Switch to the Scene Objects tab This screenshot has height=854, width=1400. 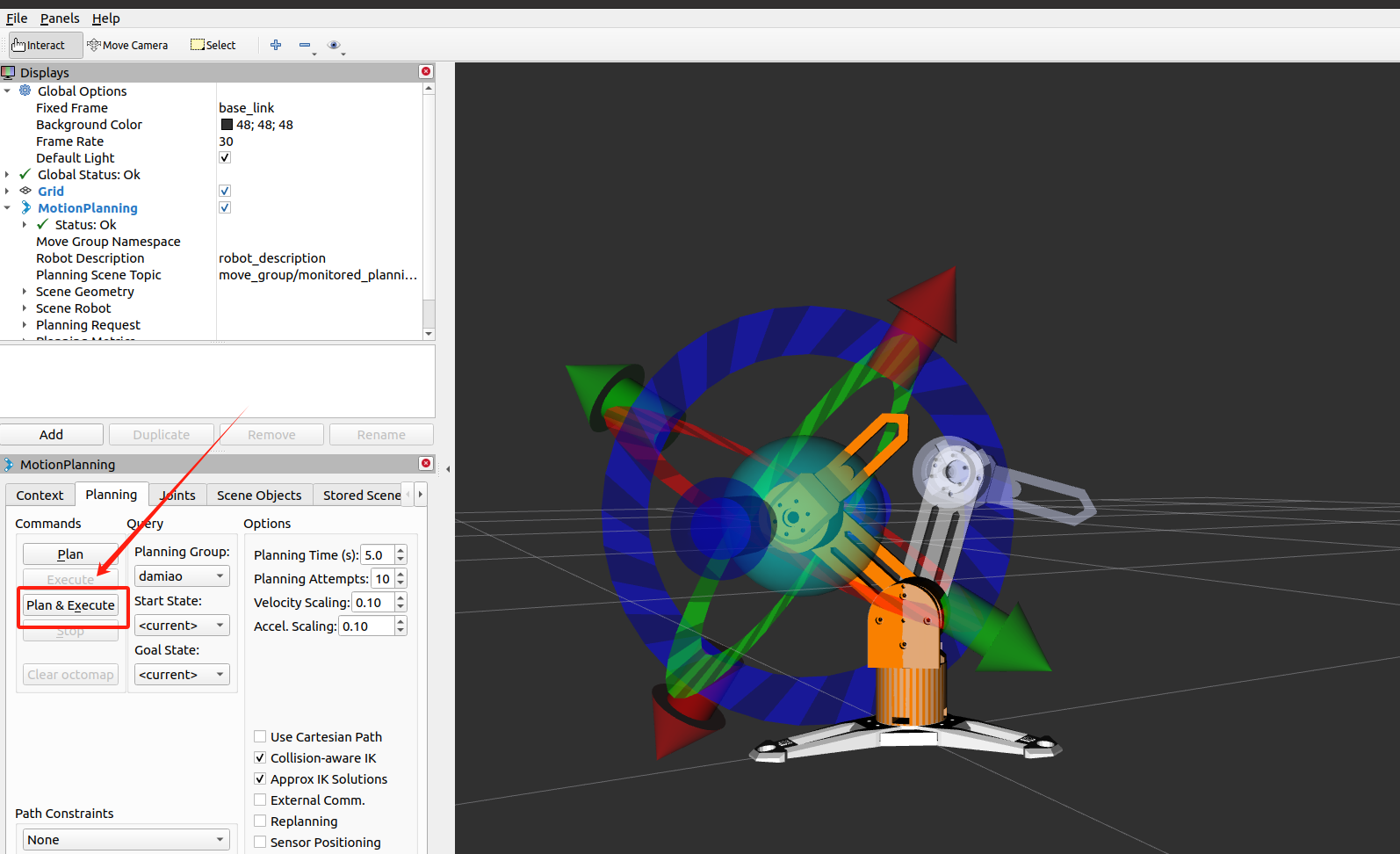(x=259, y=495)
